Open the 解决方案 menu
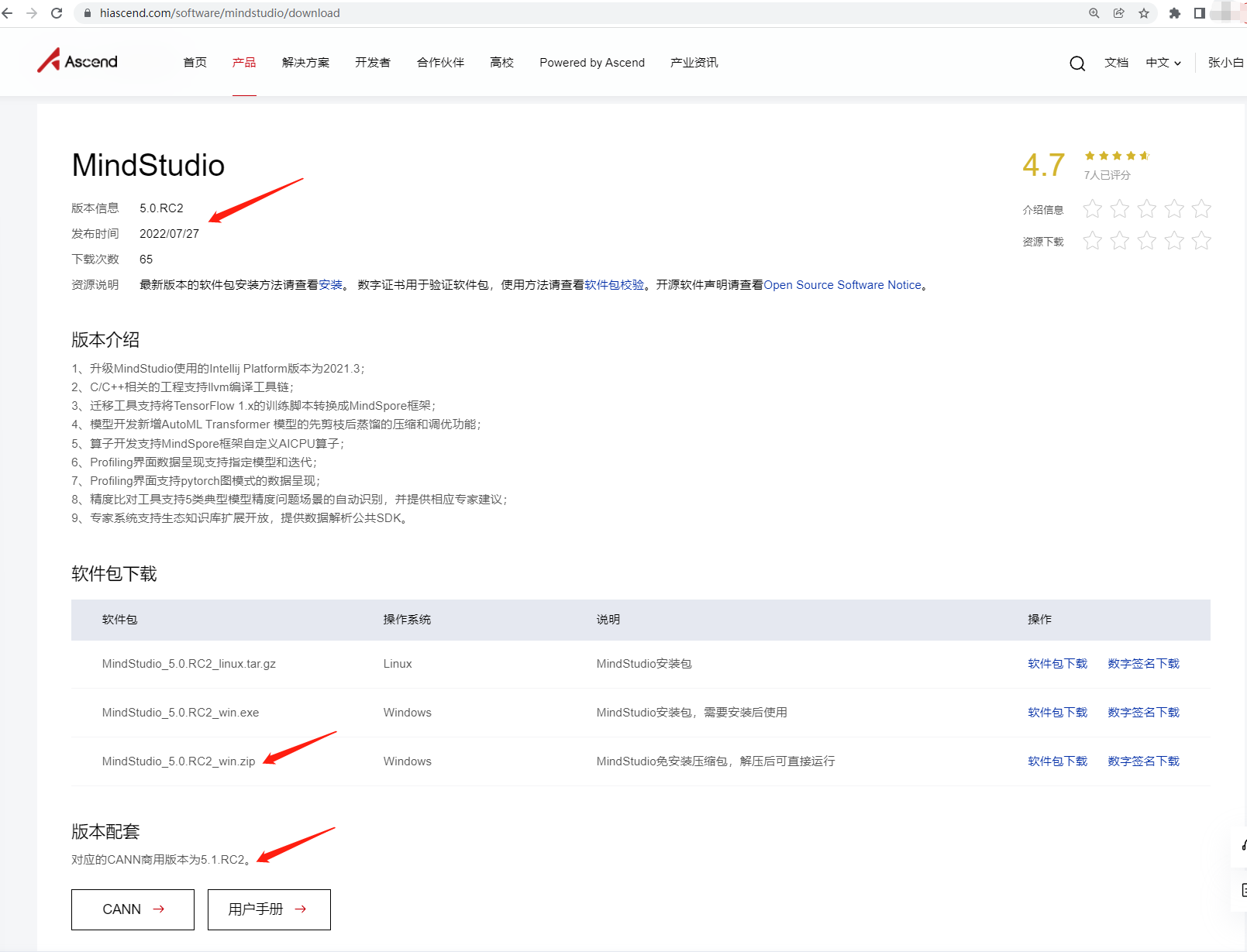The height and width of the screenshot is (952, 1247). 305,63
